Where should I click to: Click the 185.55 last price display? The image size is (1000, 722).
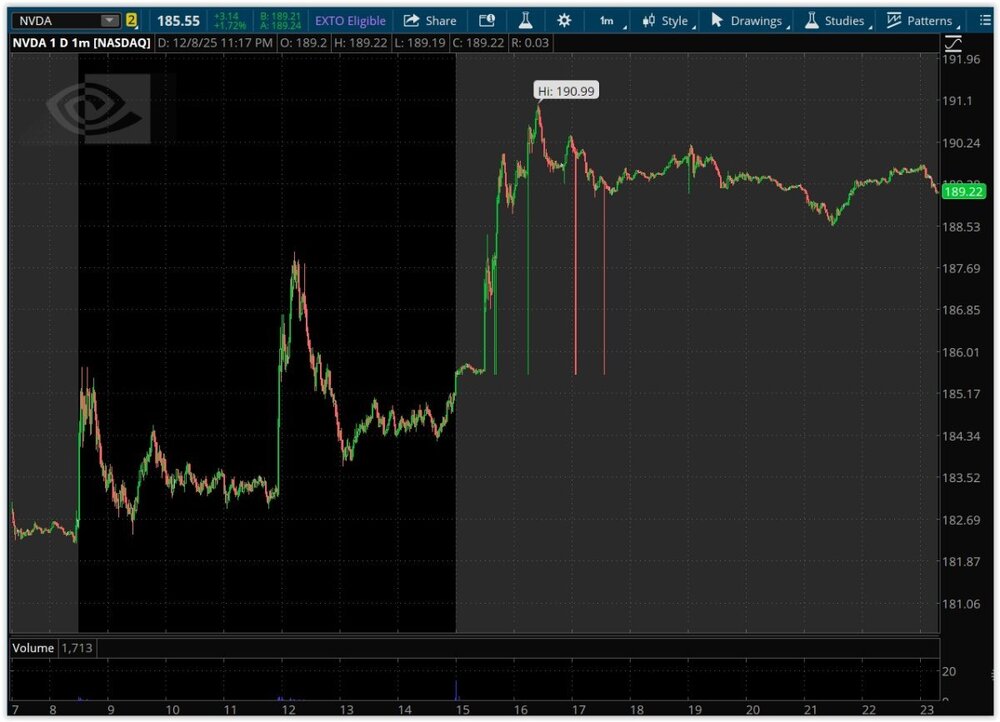(178, 20)
